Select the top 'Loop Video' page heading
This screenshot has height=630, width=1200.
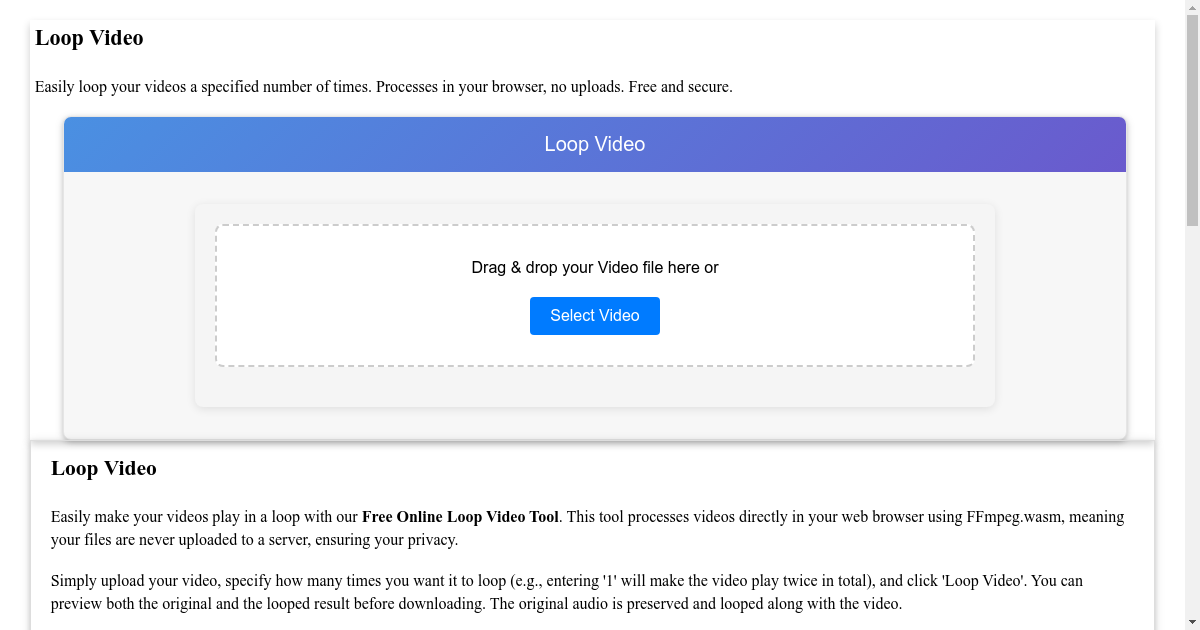click(x=89, y=38)
